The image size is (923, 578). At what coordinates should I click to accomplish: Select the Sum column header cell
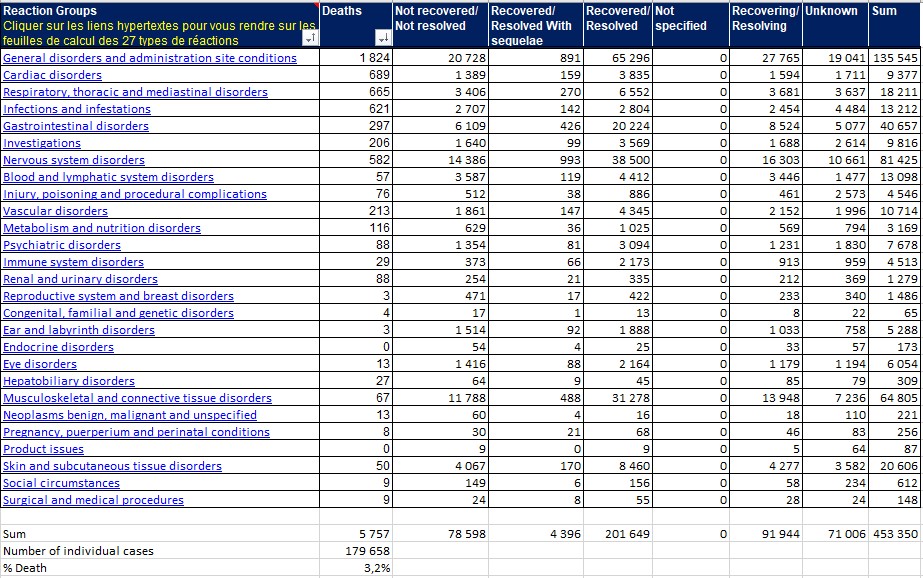pyautogui.click(x=895, y=25)
